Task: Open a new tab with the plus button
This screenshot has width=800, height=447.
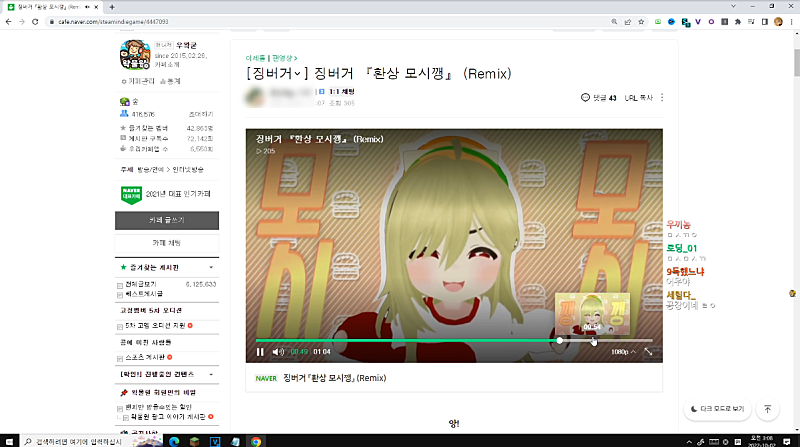Action: click(112, 7)
